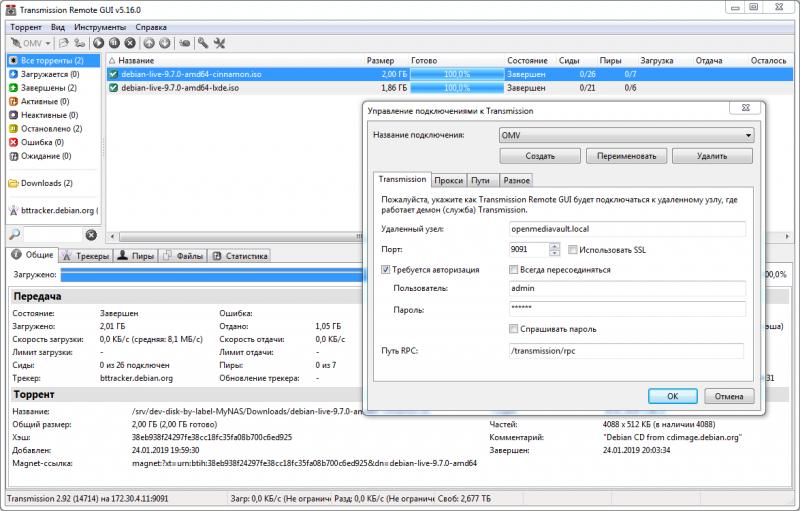The image size is (800, 511).
Task: Switch to the 'Разное' dialog tab
Action: pos(516,181)
